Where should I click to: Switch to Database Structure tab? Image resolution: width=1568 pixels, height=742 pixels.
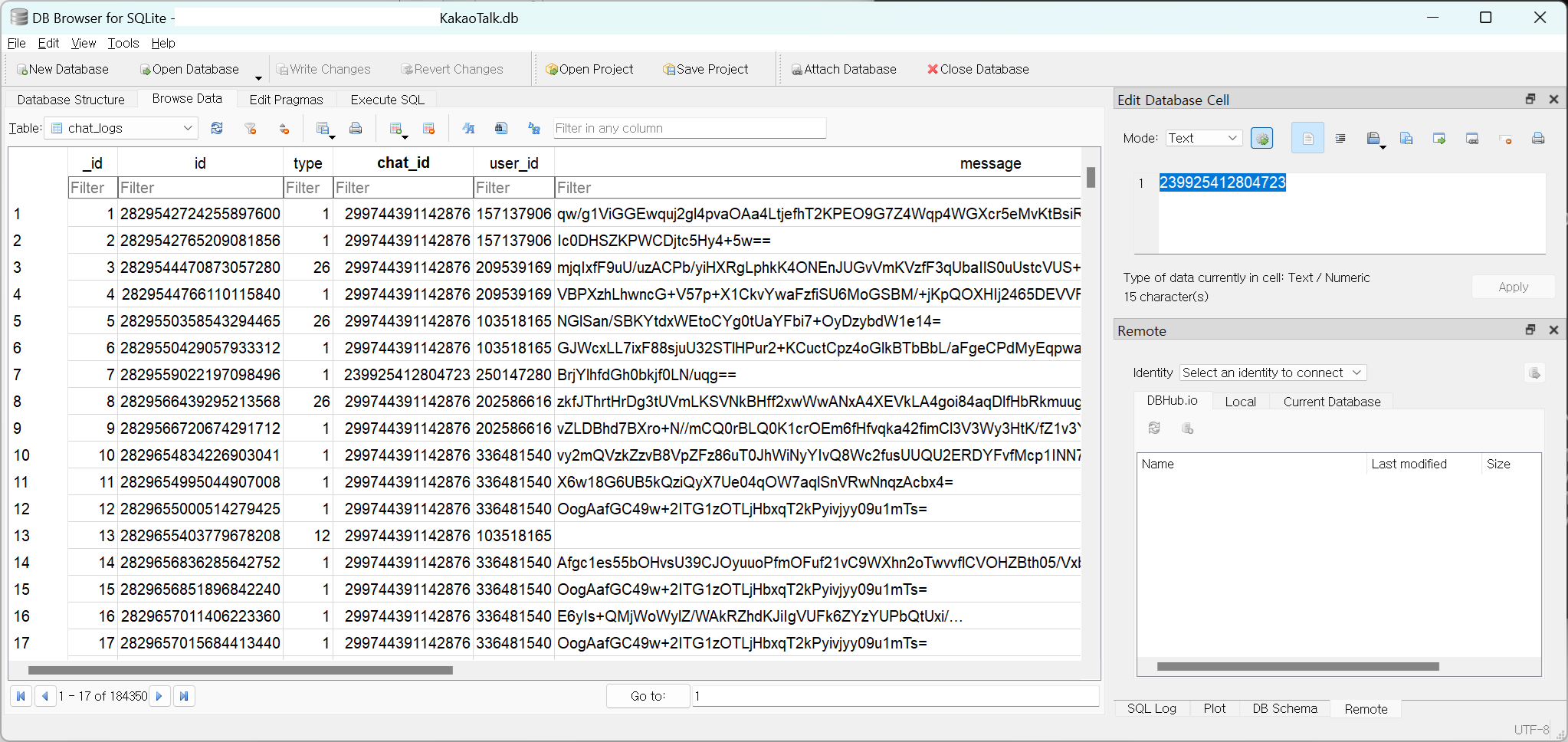71,100
